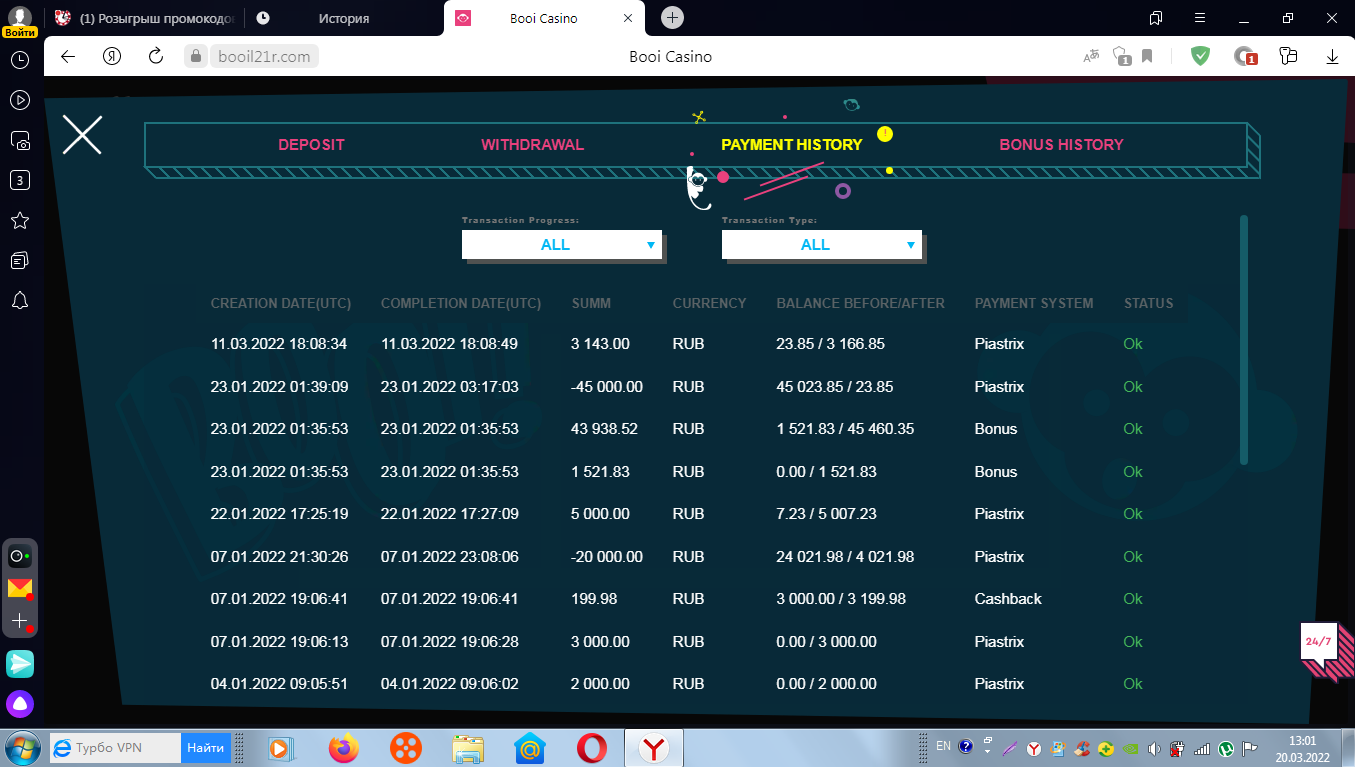The width and height of the screenshot is (1355, 767).
Task: Switch to the Withdrawal tab
Action: click(532, 145)
